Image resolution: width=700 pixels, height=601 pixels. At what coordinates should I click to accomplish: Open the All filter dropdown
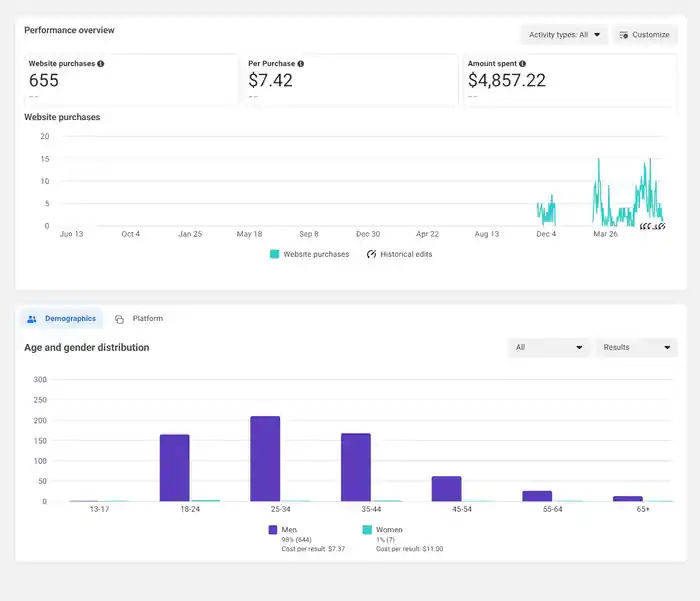(x=549, y=347)
